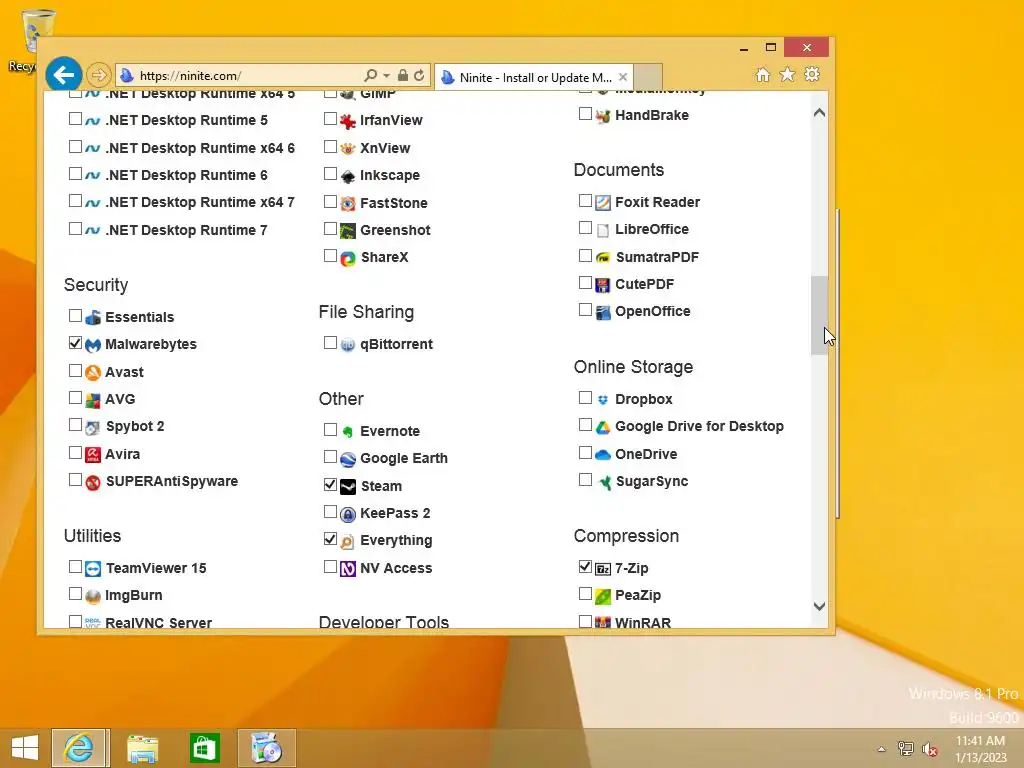Check the qBittorrent checkbox
Image resolution: width=1024 pixels, height=768 pixels.
[330, 343]
